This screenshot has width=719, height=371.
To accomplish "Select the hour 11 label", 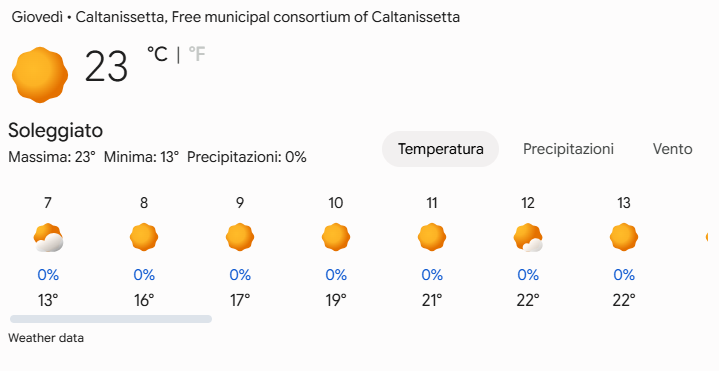I will pyautogui.click(x=432, y=203).
